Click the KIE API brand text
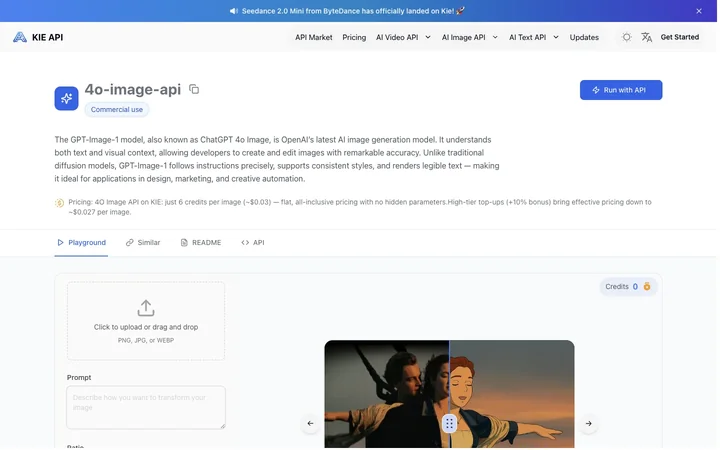Image resolution: width=720 pixels, height=450 pixels. pyautogui.click(x=47, y=37)
